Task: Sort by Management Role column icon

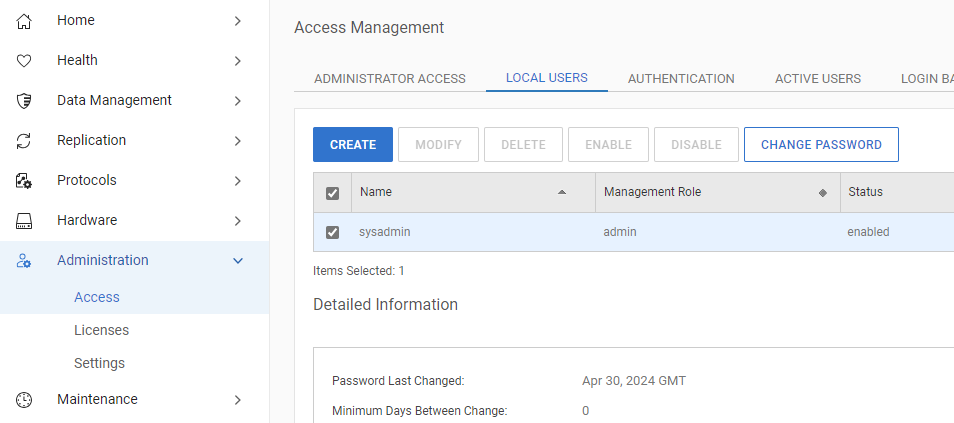Action: tap(822, 192)
